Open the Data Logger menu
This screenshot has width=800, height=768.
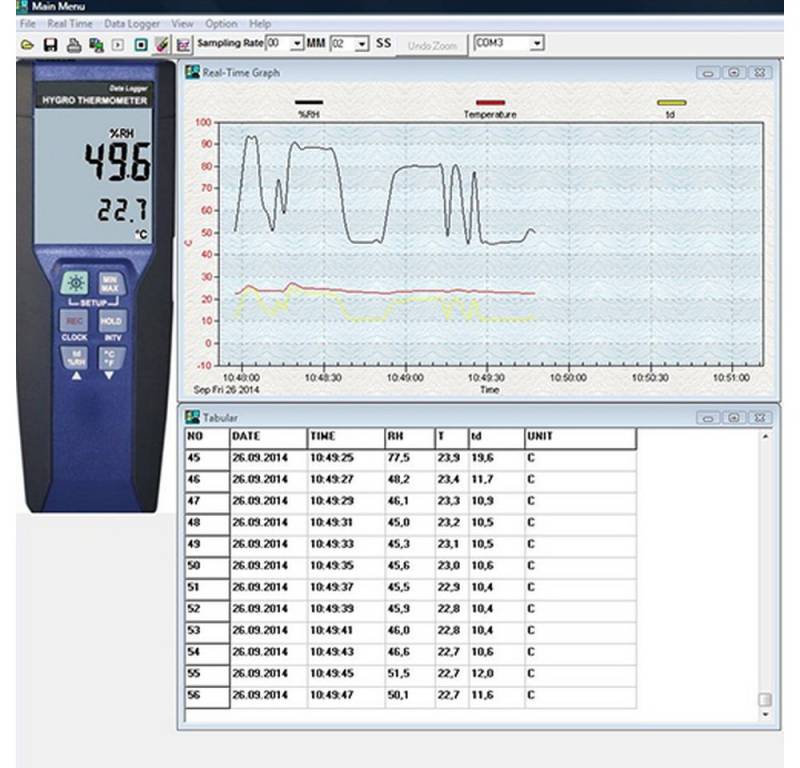tap(132, 23)
